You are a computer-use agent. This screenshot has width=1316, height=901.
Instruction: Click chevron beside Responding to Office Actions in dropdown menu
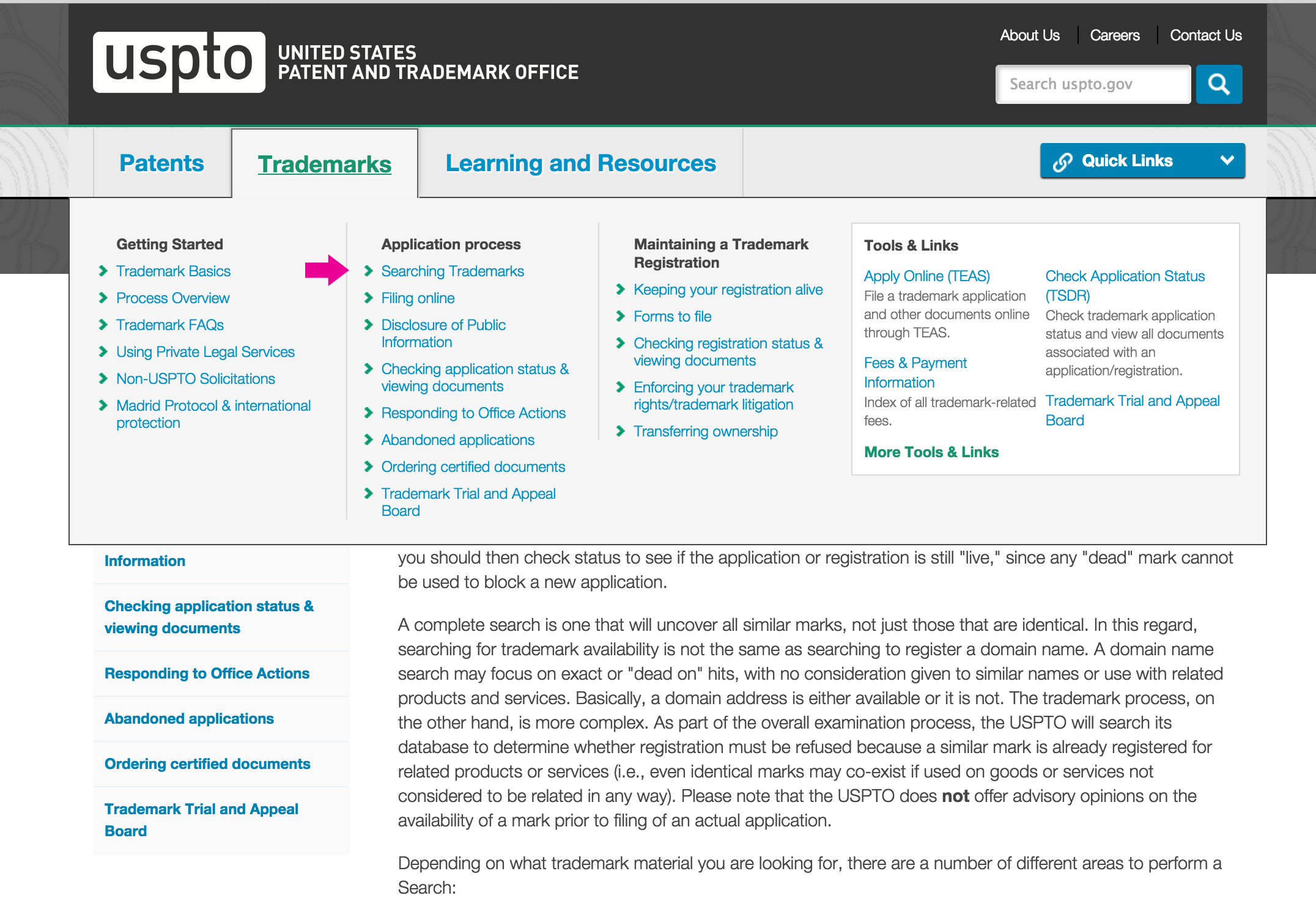tap(368, 413)
